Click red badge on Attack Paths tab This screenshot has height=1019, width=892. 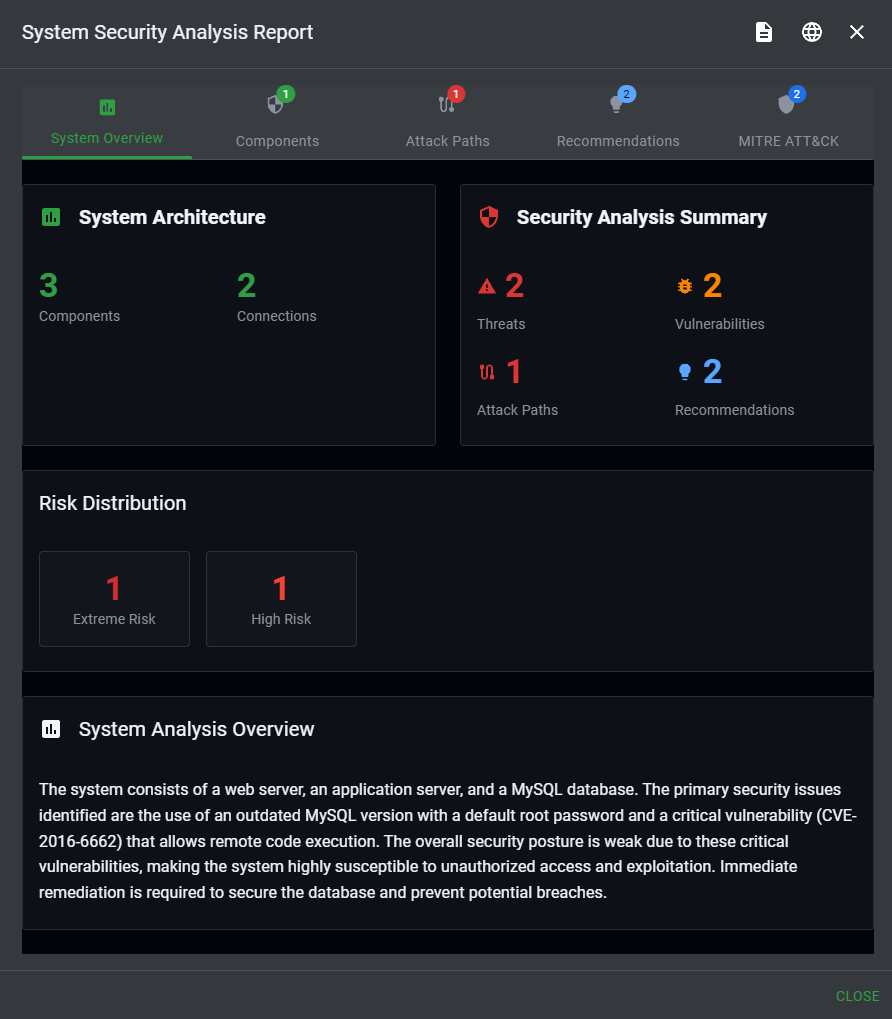point(456,94)
